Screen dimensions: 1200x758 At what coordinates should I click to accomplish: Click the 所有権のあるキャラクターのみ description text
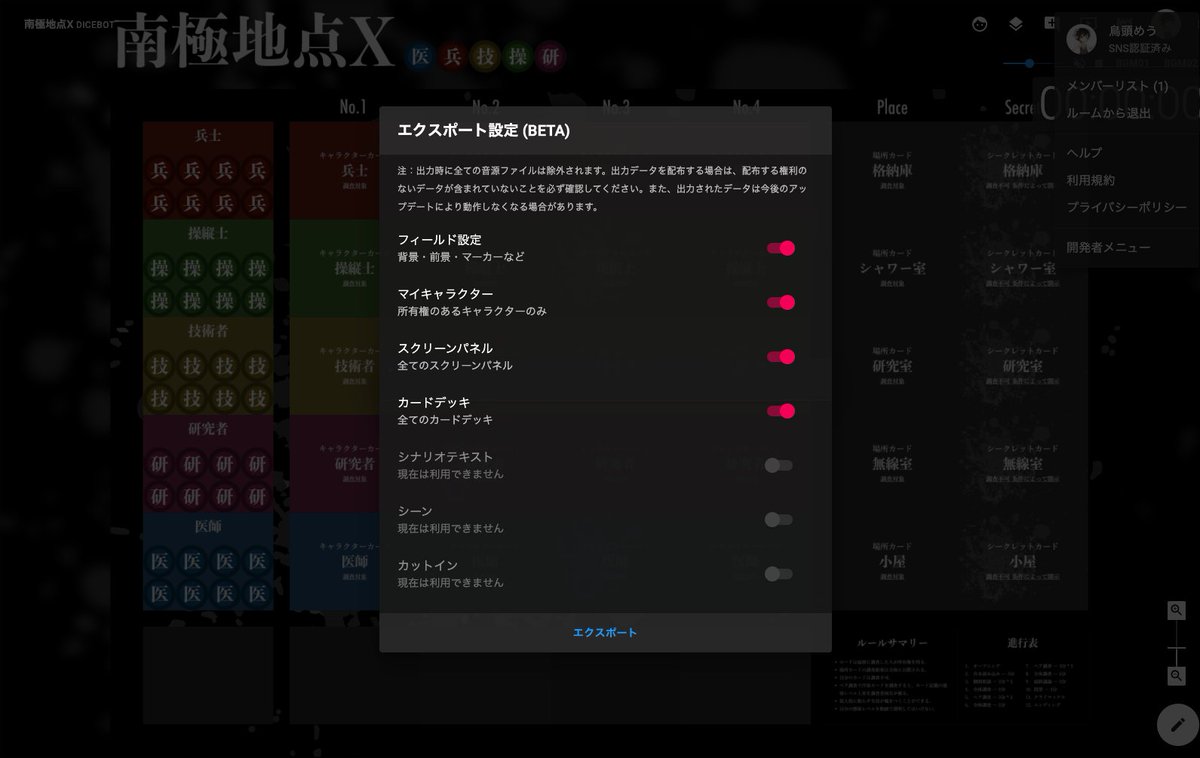472,311
